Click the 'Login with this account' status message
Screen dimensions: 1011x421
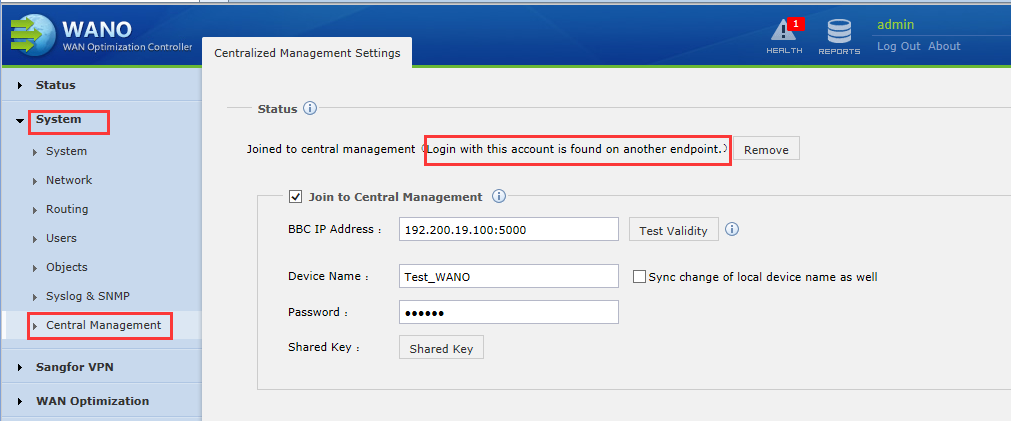[x=574, y=150]
